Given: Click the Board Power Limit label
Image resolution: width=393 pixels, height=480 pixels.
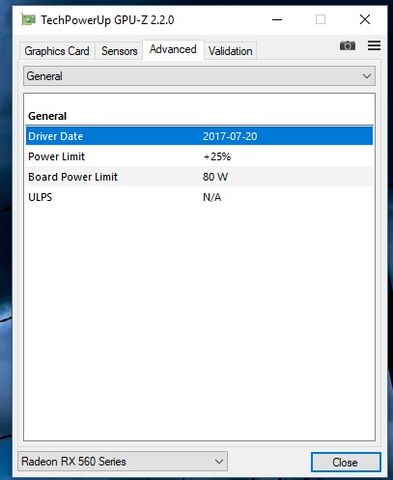Looking at the screenshot, I should point(73,177).
